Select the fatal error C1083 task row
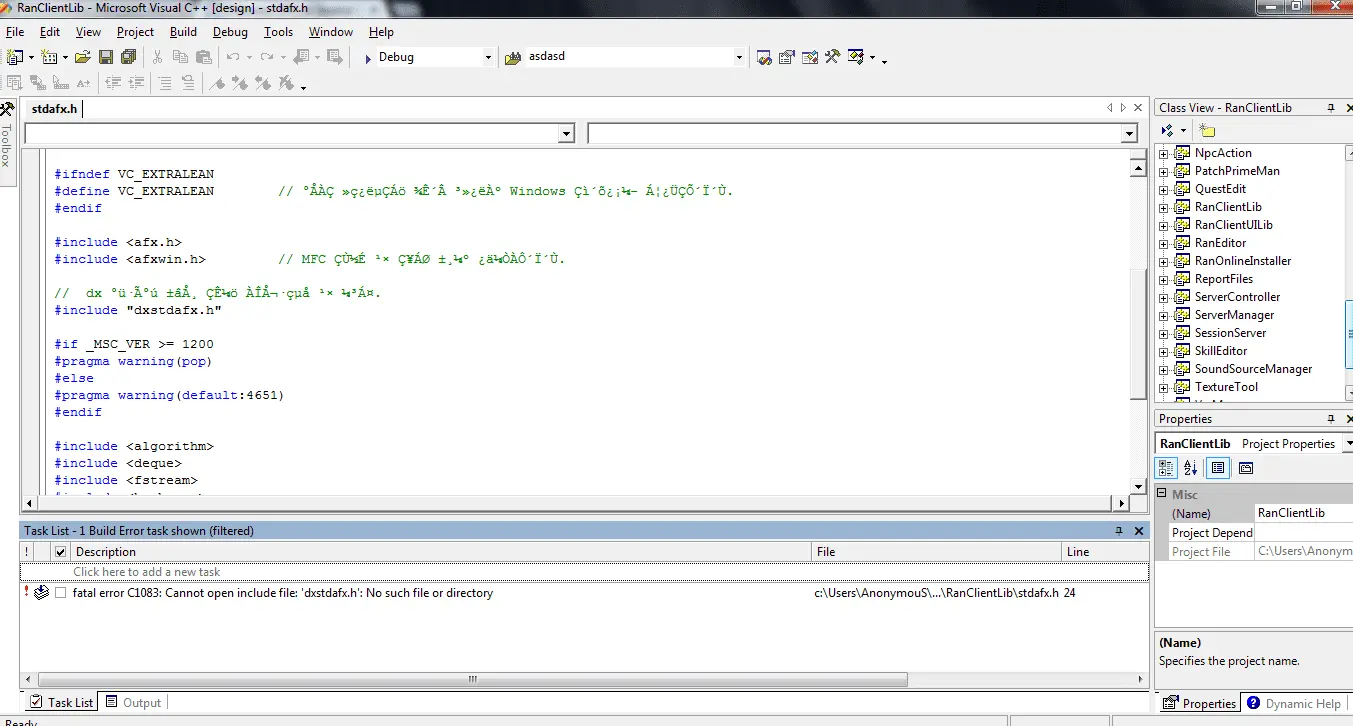This screenshot has width=1353, height=726. (x=584, y=593)
